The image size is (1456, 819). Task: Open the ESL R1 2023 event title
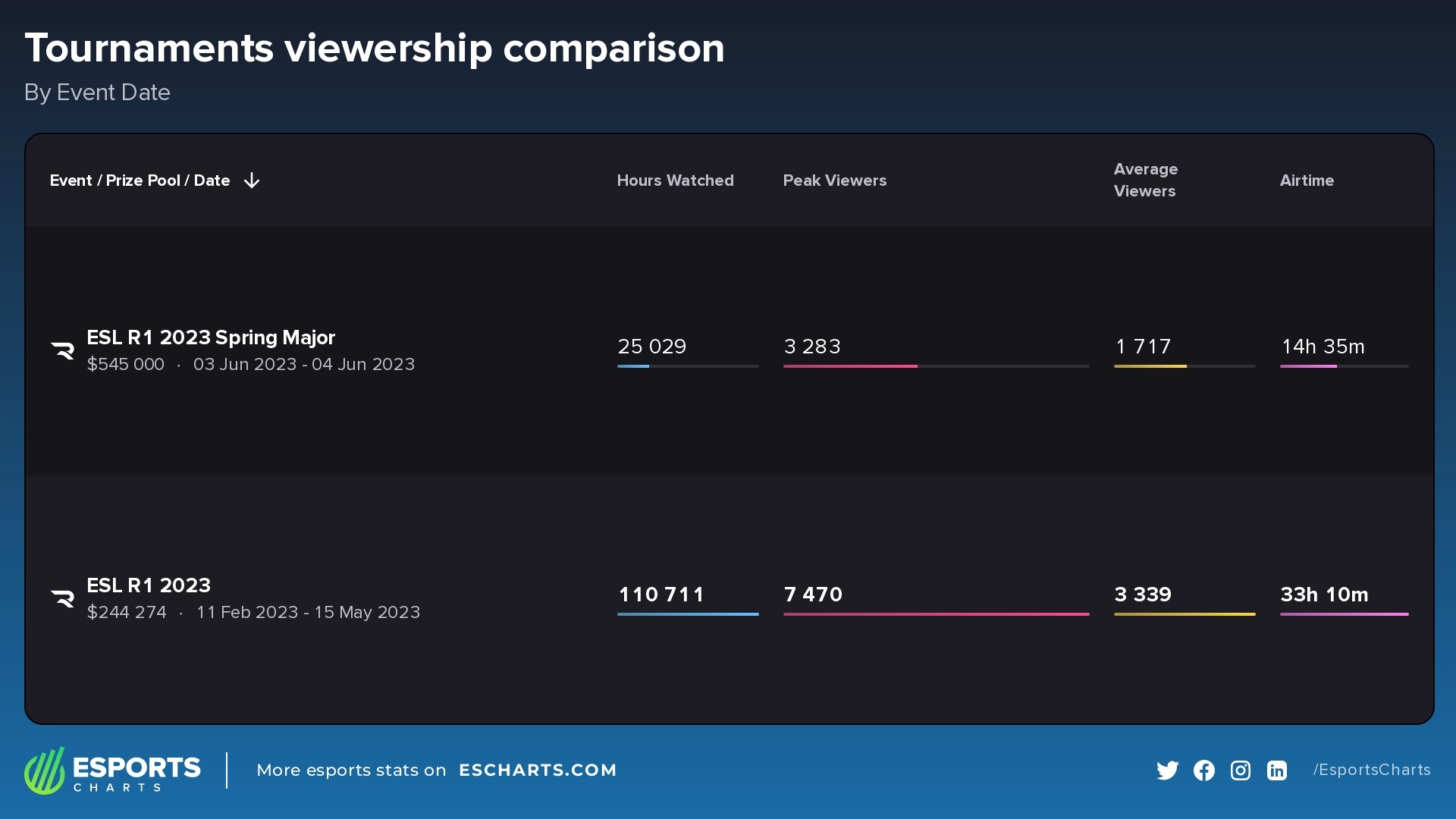pos(149,585)
